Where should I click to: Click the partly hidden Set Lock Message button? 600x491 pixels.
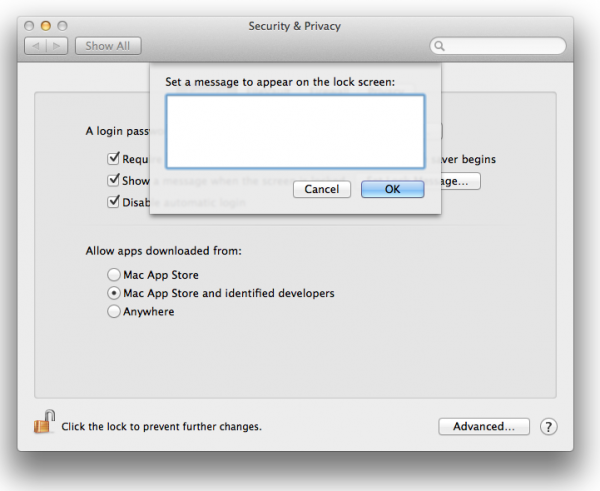[x=460, y=181]
